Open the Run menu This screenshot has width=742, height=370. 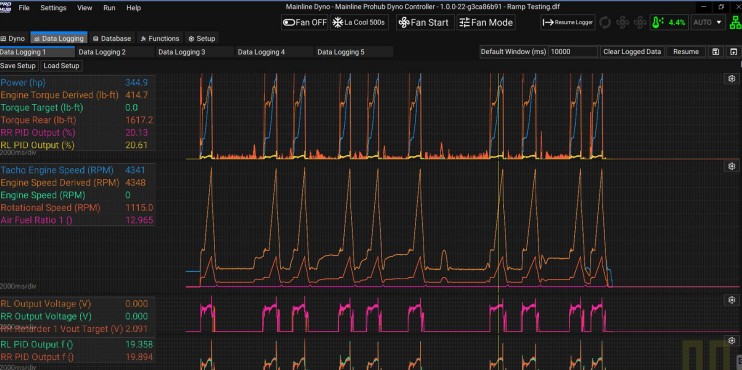pos(109,8)
